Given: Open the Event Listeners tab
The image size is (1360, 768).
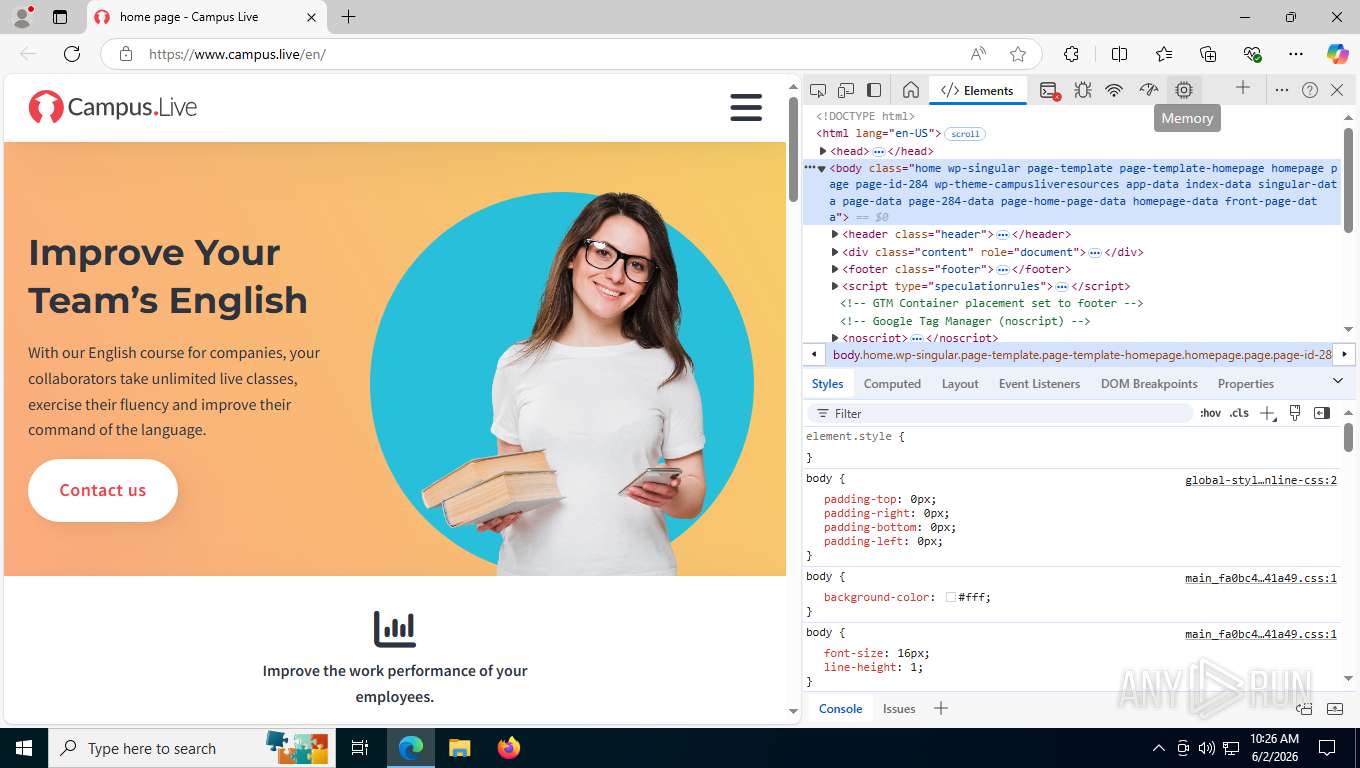Looking at the screenshot, I should [x=1039, y=384].
